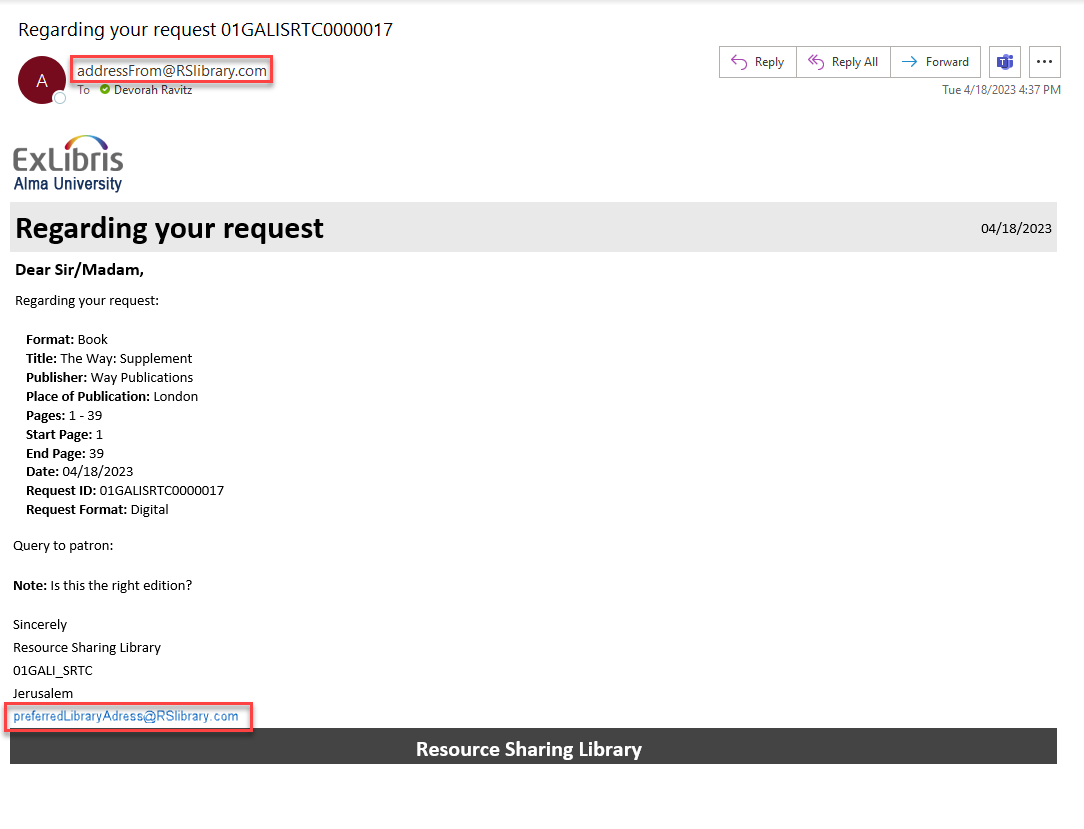
Task: Click the presence status circle on sender avatar
Action: pos(60,98)
